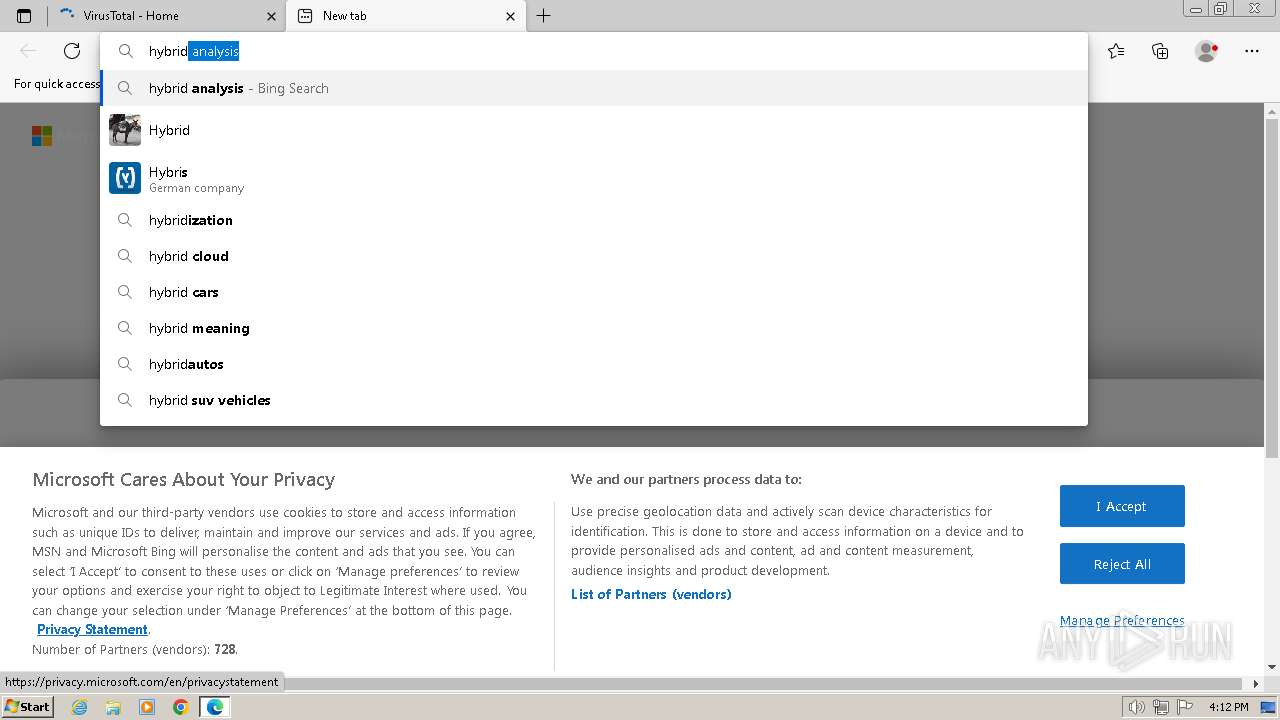Pick the hybridization search suggestion

coord(594,220)
